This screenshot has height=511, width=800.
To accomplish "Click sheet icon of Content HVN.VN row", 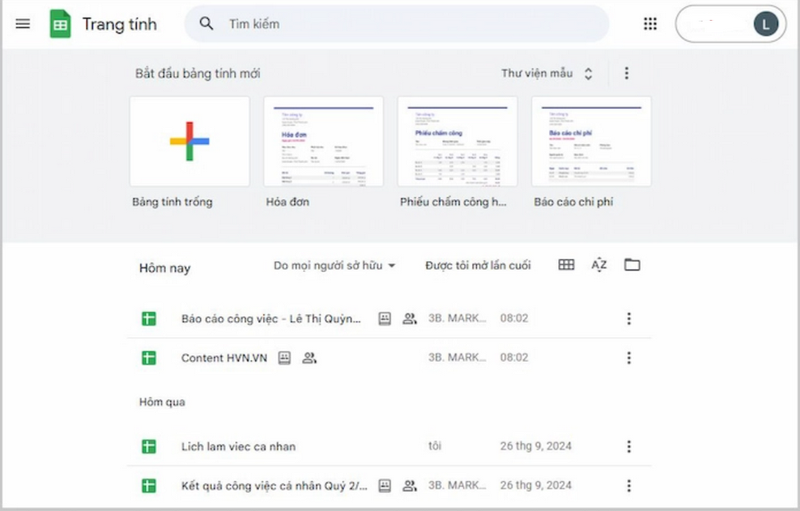I will pos(149,358).
